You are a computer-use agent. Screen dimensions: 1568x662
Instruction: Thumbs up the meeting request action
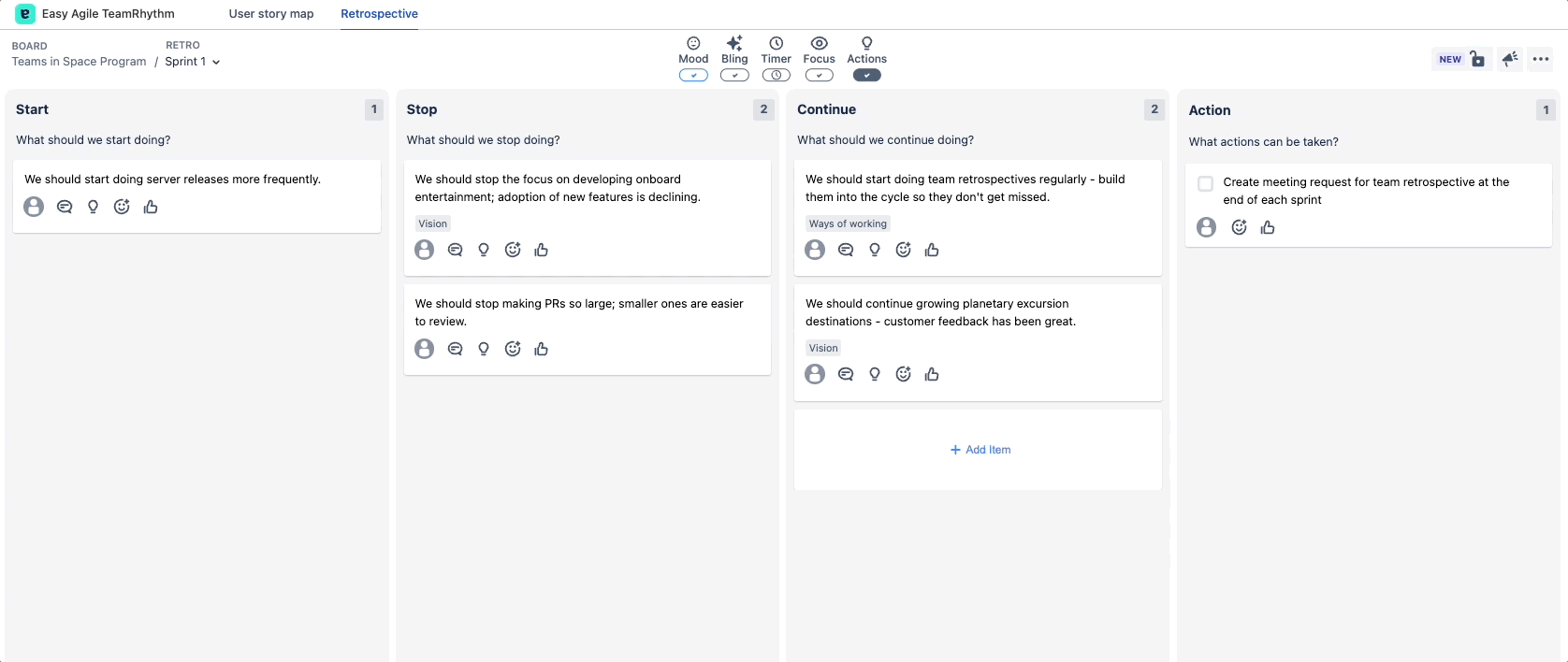pyautogui.click(x=1268, y=227)
